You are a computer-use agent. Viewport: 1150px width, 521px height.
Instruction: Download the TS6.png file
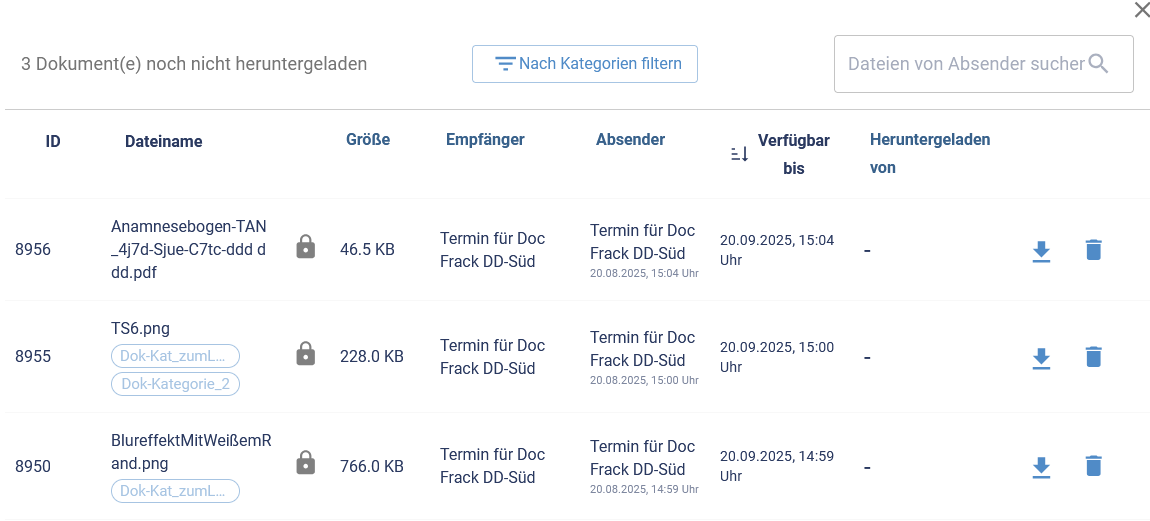coord(1041,357)
